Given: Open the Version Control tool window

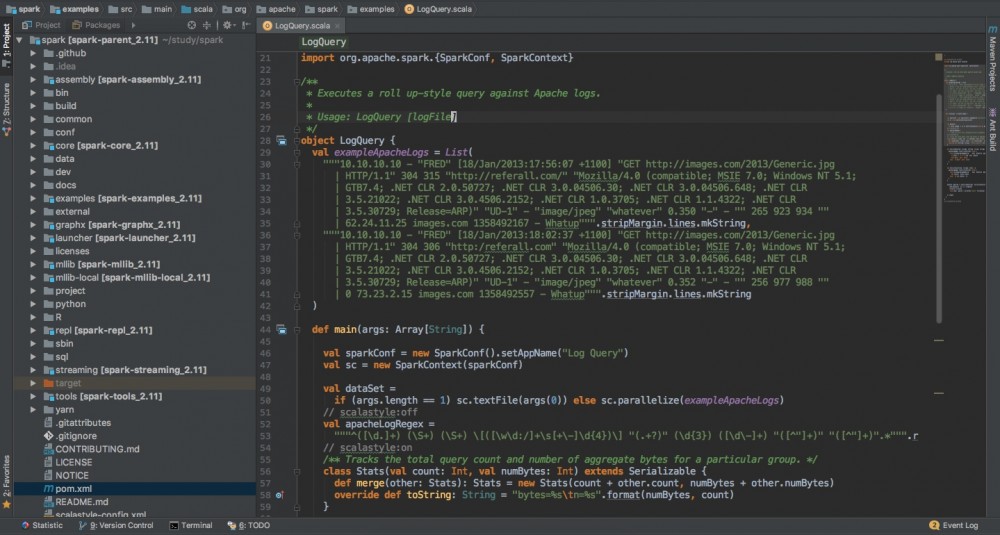Looking at the screenshot, I should [115, 525].
